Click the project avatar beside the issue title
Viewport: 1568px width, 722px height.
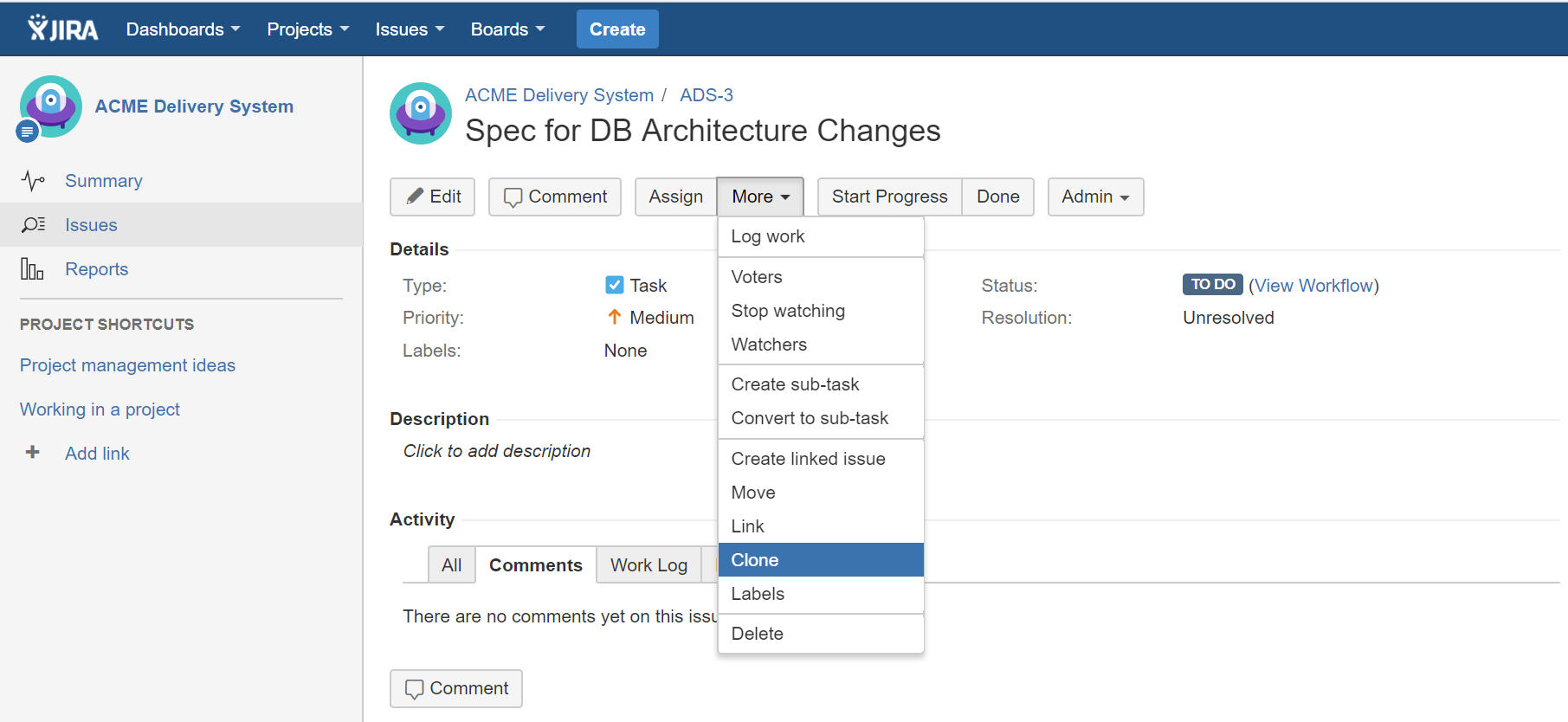coord(421,113)
